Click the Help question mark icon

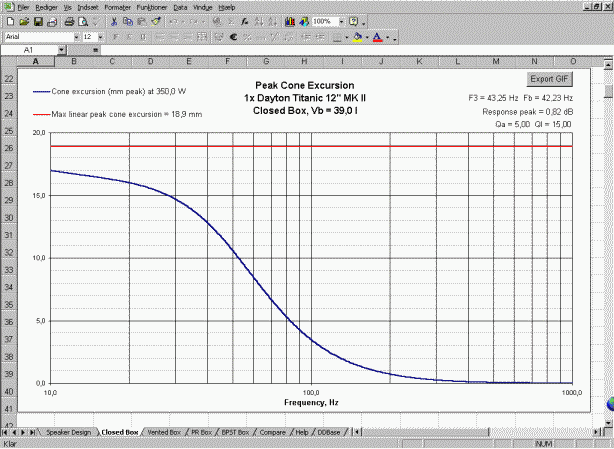click(x=353, y=21)
